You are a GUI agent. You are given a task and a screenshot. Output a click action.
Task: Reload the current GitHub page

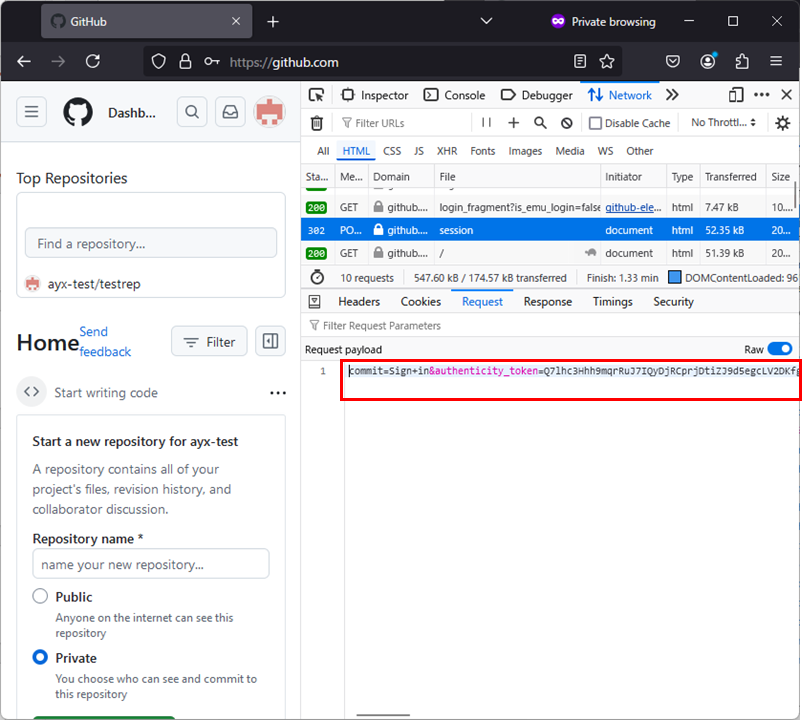(x=93, y=62)
